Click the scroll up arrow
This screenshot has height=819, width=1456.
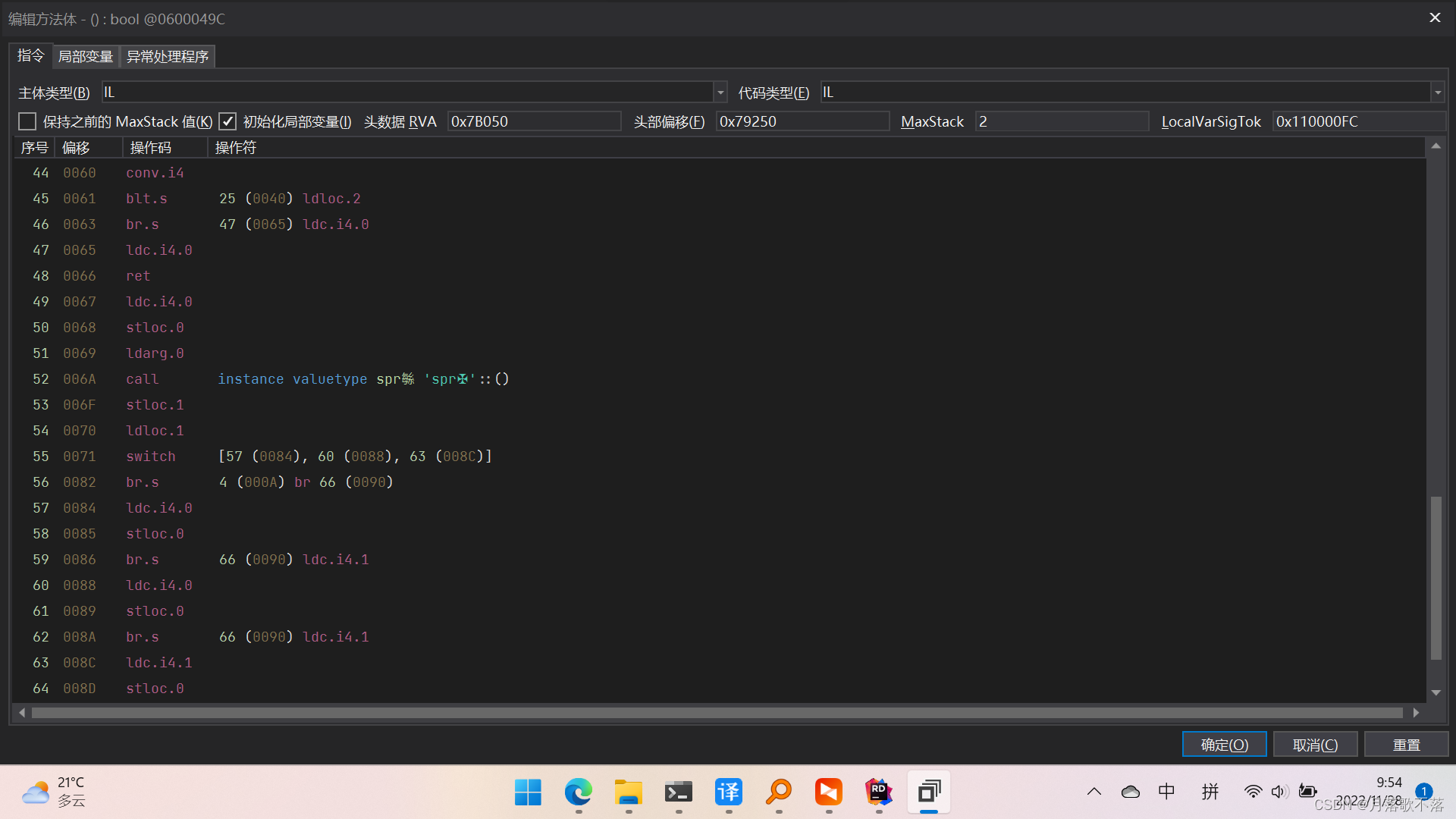1436,146
